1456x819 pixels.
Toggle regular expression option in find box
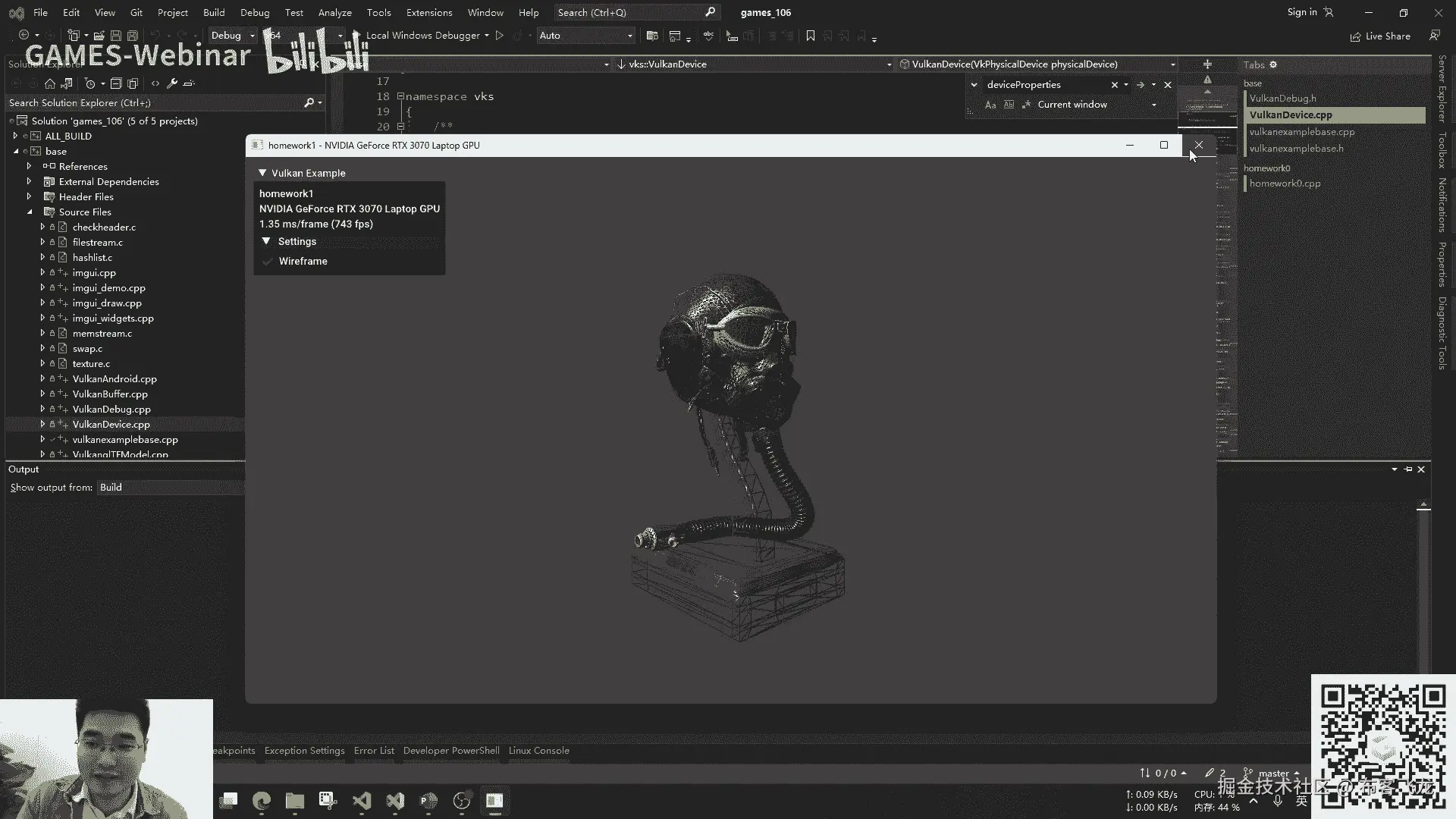click(x=1026, y=105)
